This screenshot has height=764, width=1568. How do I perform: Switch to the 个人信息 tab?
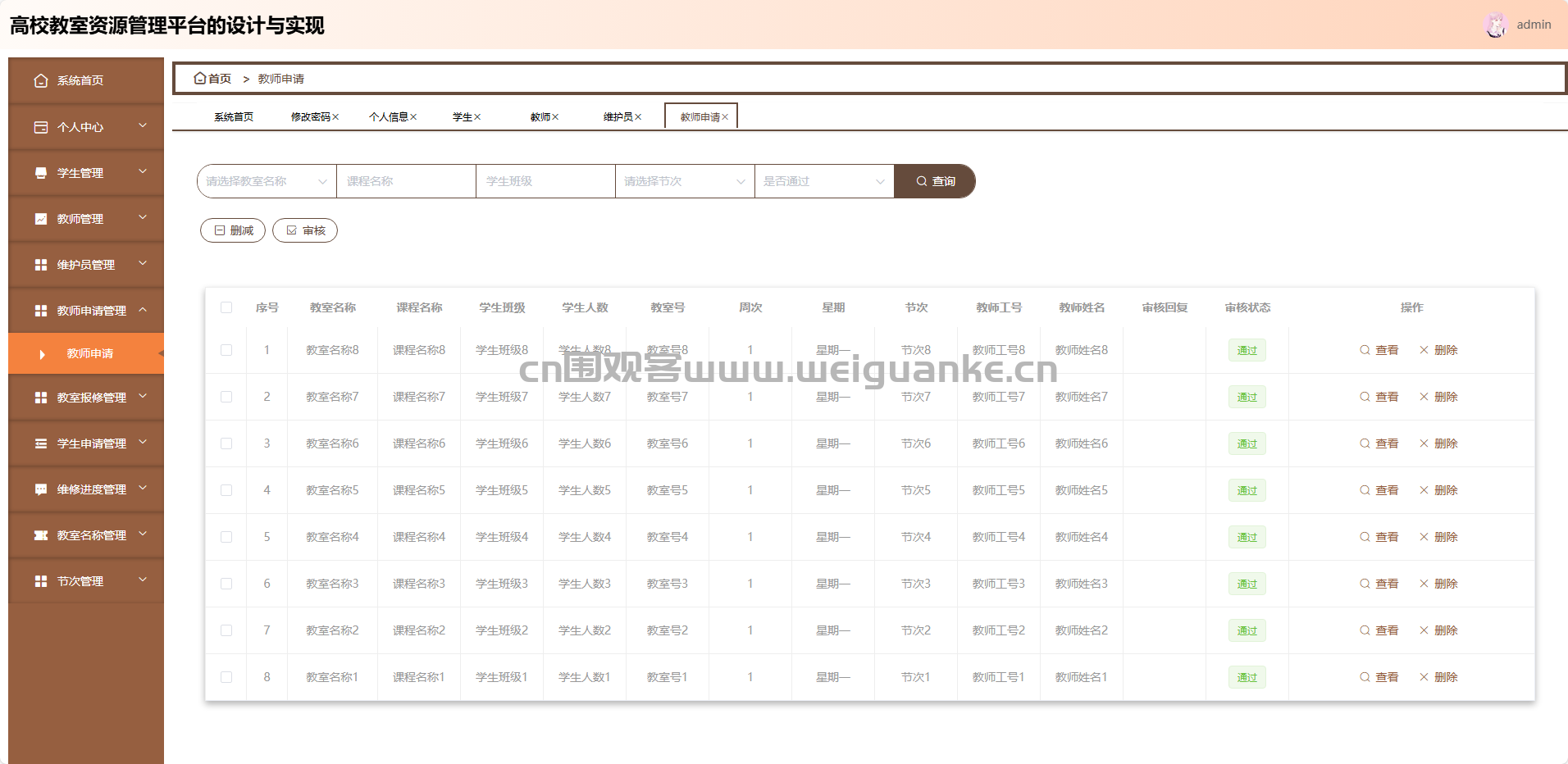[x=388, y=117]
